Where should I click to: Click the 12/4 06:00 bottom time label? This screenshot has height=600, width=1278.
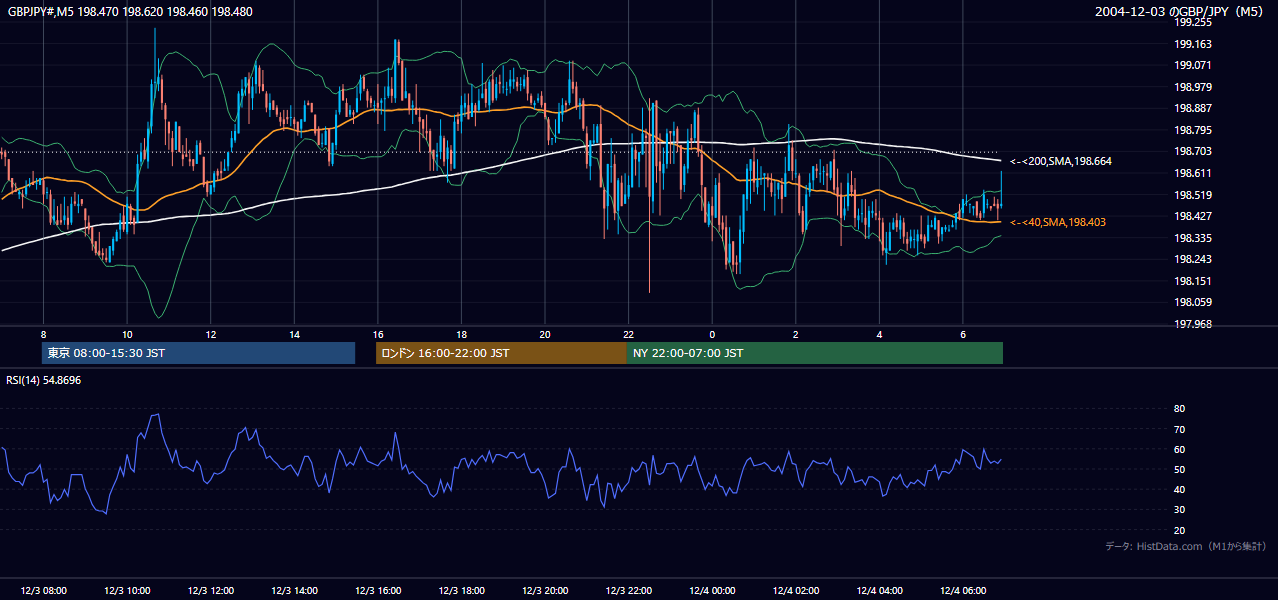pos(963,591)
